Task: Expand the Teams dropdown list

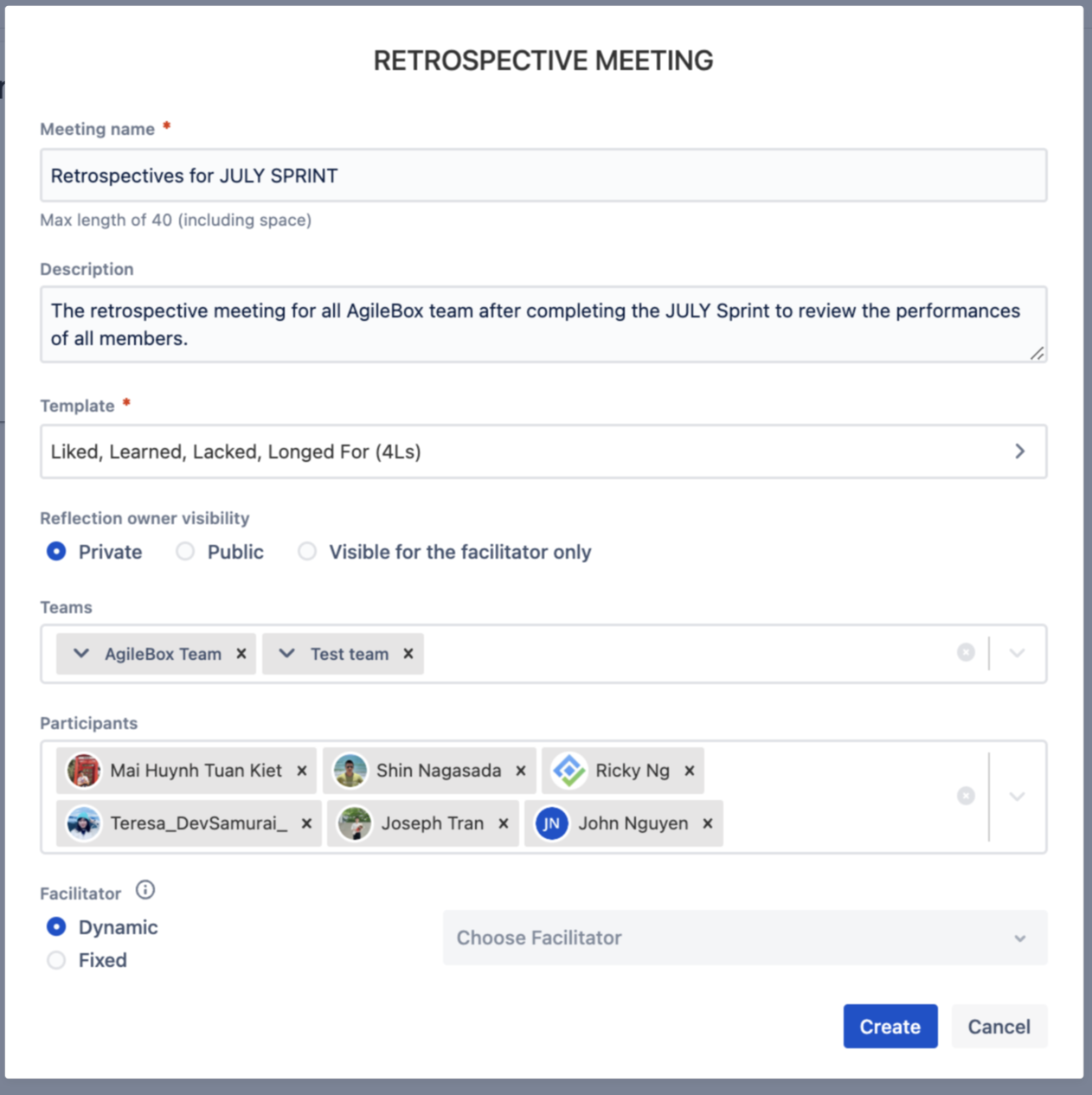Action: [x=1017, y=653]
